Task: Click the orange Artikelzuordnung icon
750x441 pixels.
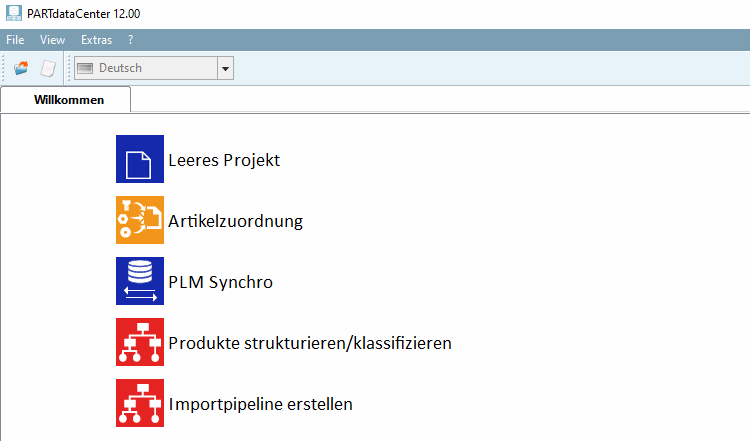Action: coord(140,220)
